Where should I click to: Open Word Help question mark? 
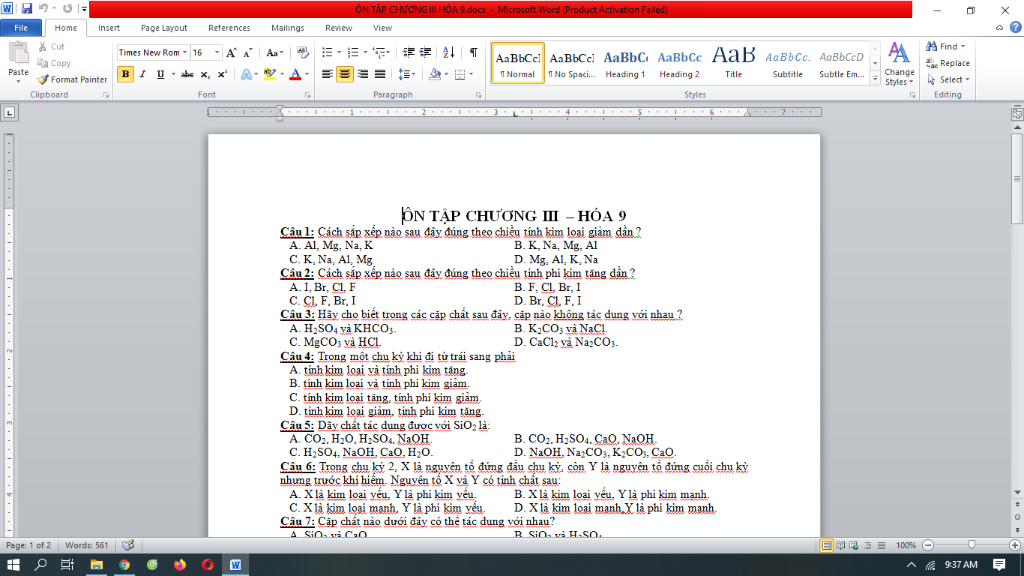[x=1016, y=27]
